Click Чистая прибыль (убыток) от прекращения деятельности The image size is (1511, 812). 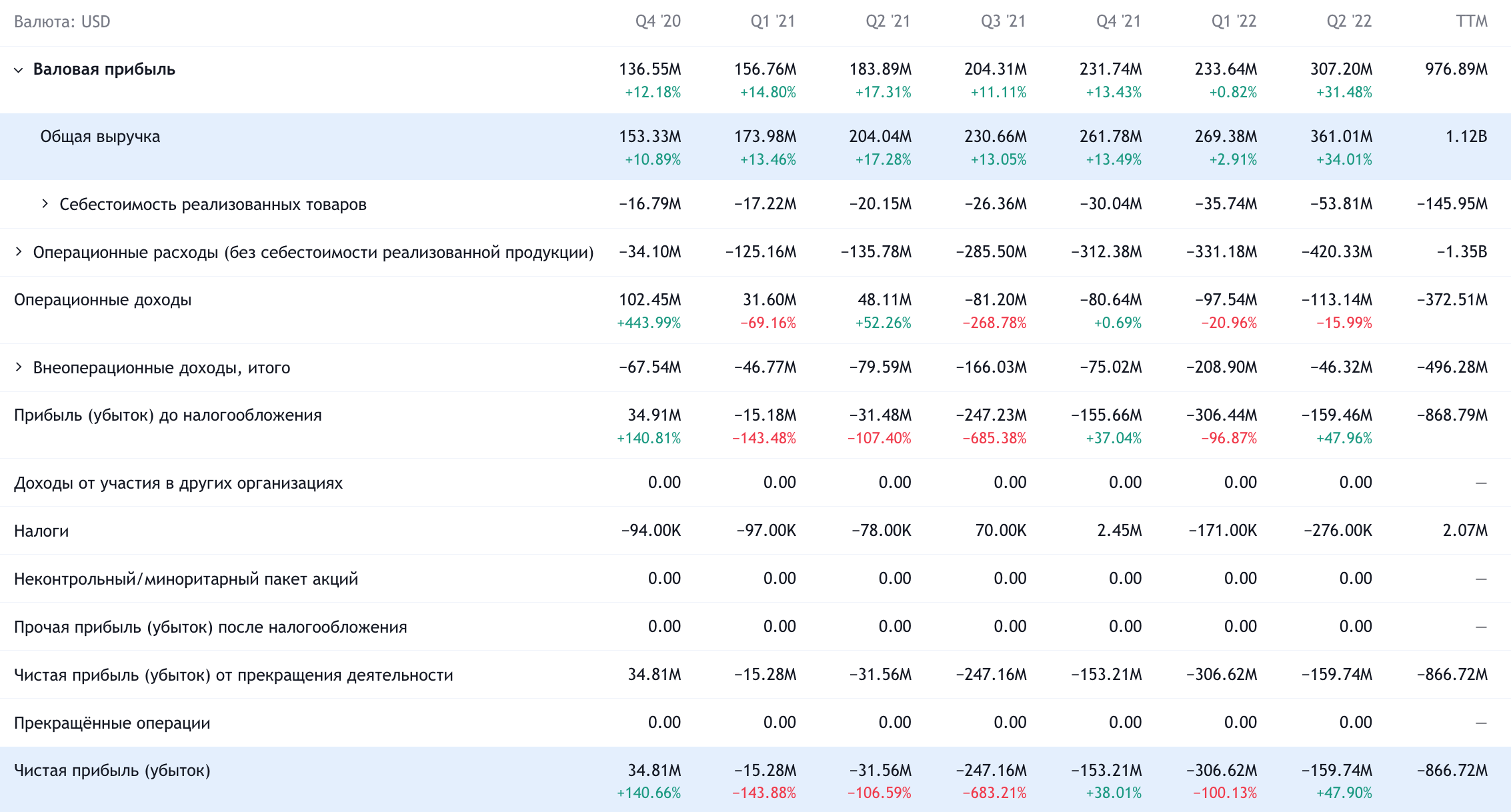[x=233, y=675]
